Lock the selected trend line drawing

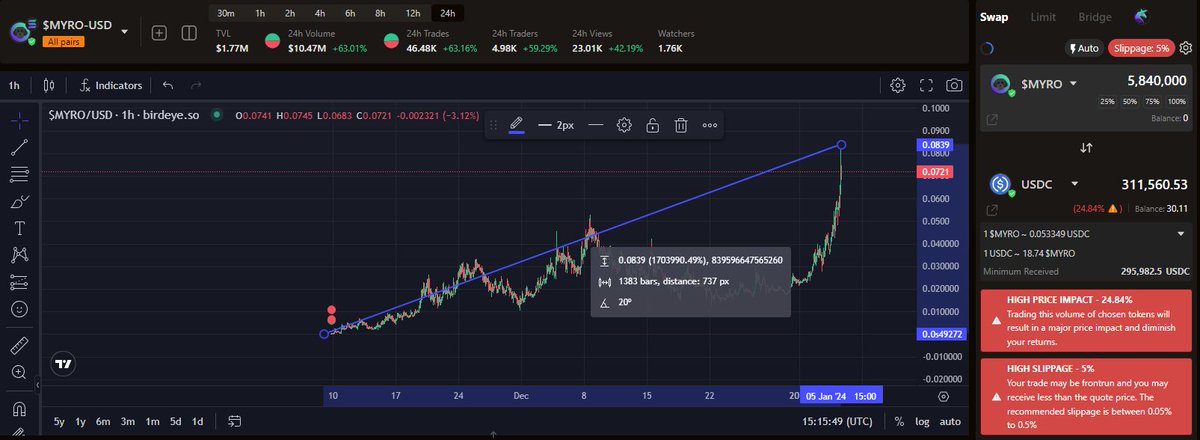pyautogui.click(x=652, y=125)
